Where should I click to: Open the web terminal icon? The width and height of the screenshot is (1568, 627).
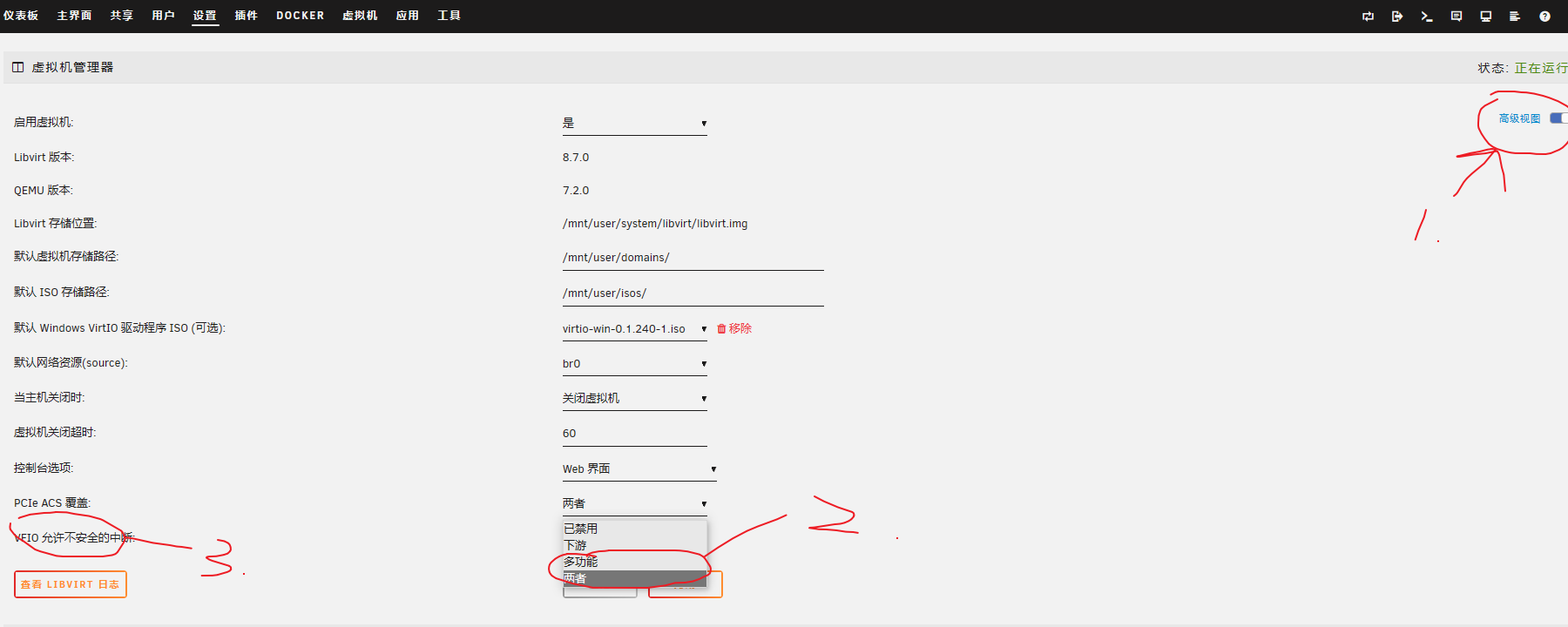(x=1426, y=17)
